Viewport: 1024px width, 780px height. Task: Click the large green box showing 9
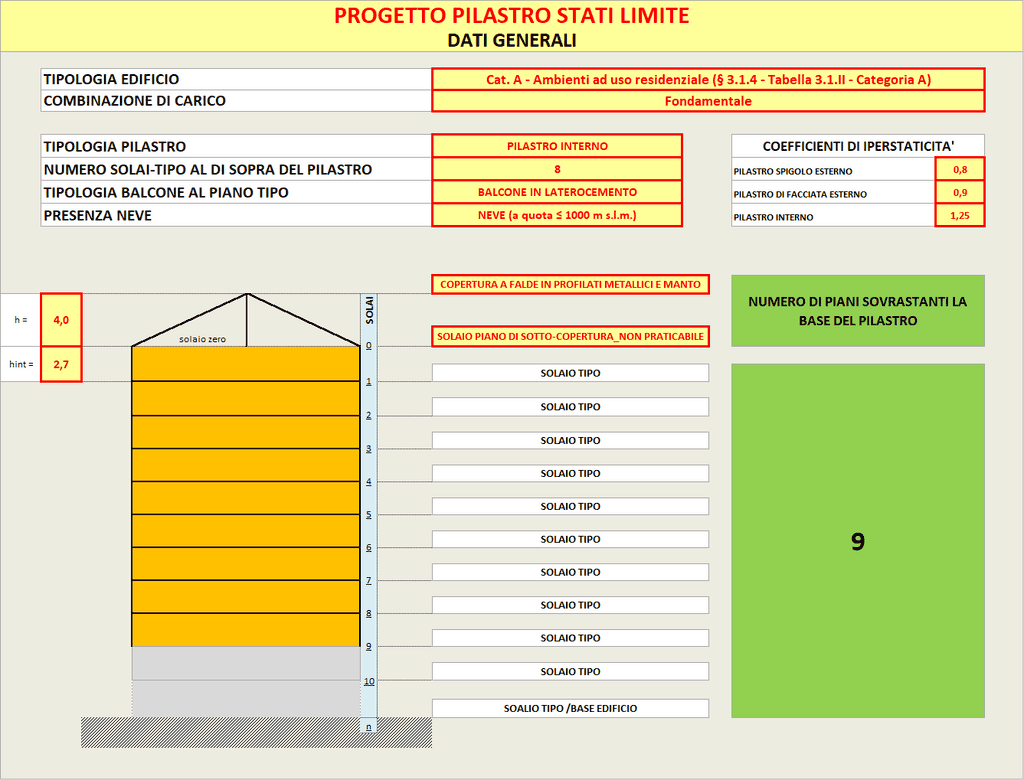point(858,541)
